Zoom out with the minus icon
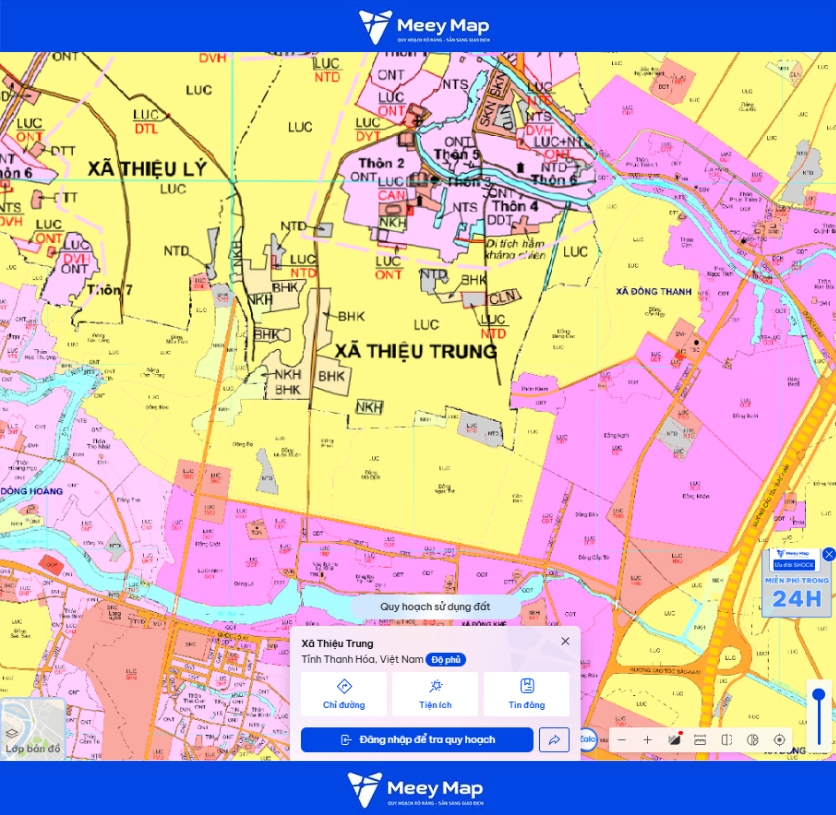 tap(622, 740)
